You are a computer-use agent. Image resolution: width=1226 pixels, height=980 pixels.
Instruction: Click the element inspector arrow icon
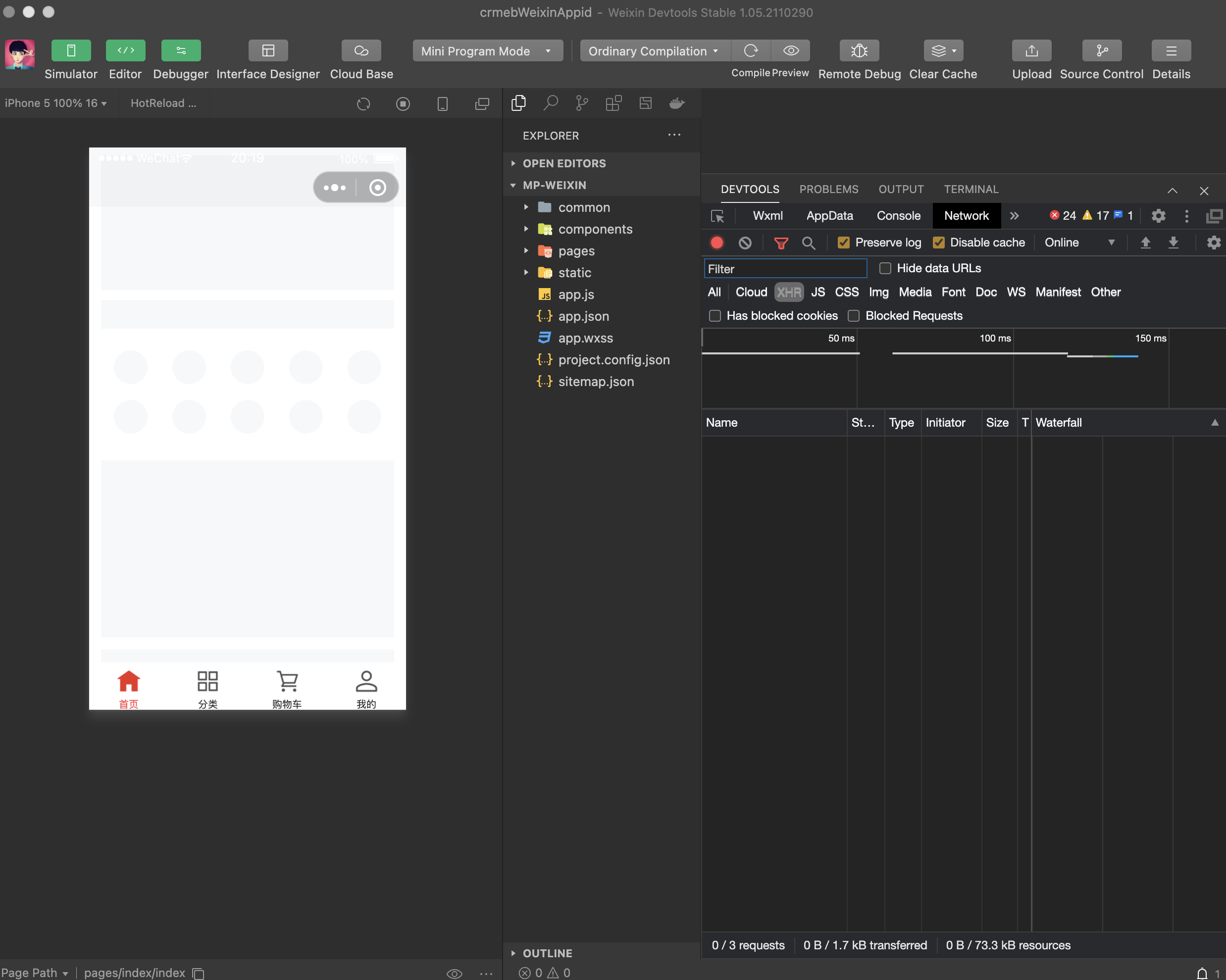(717, 216)
